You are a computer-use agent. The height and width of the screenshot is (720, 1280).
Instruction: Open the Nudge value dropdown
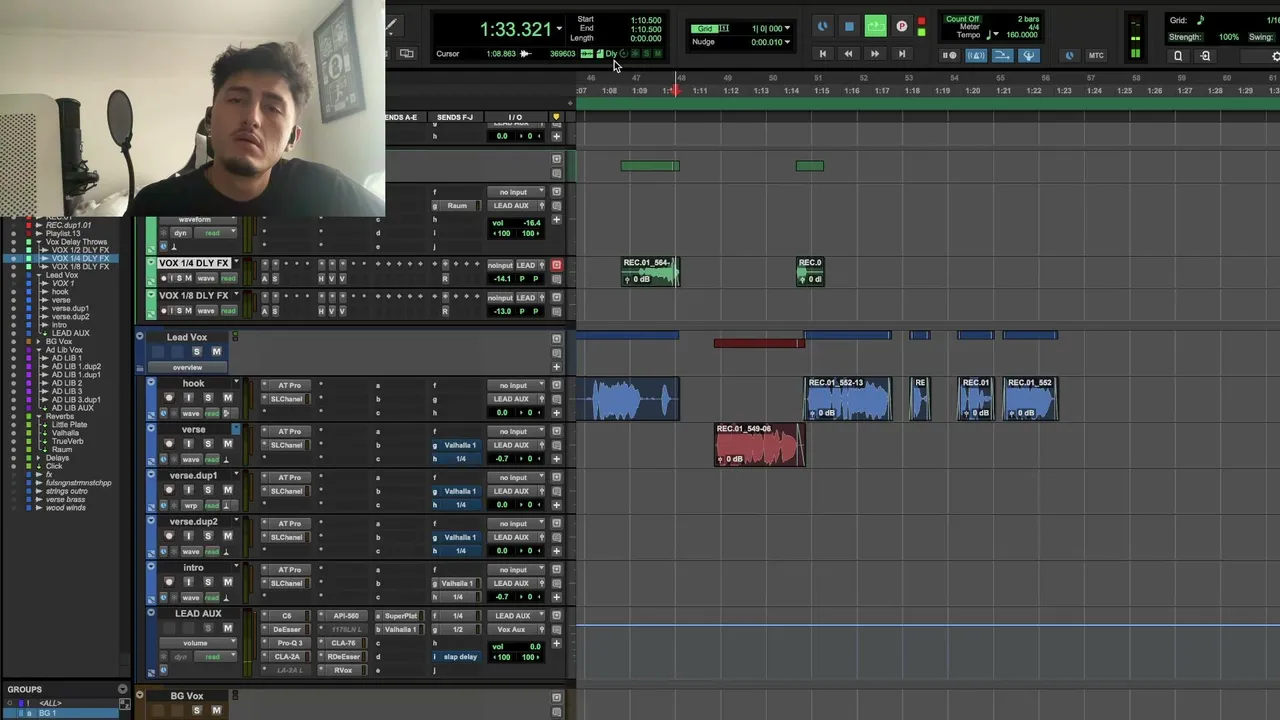tap(788, 42)
